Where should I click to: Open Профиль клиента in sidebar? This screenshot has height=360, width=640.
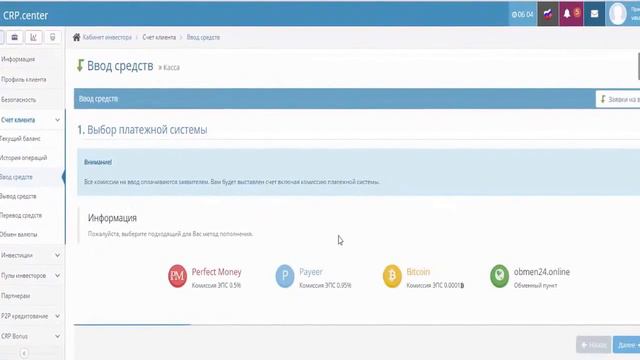(23, 79)
